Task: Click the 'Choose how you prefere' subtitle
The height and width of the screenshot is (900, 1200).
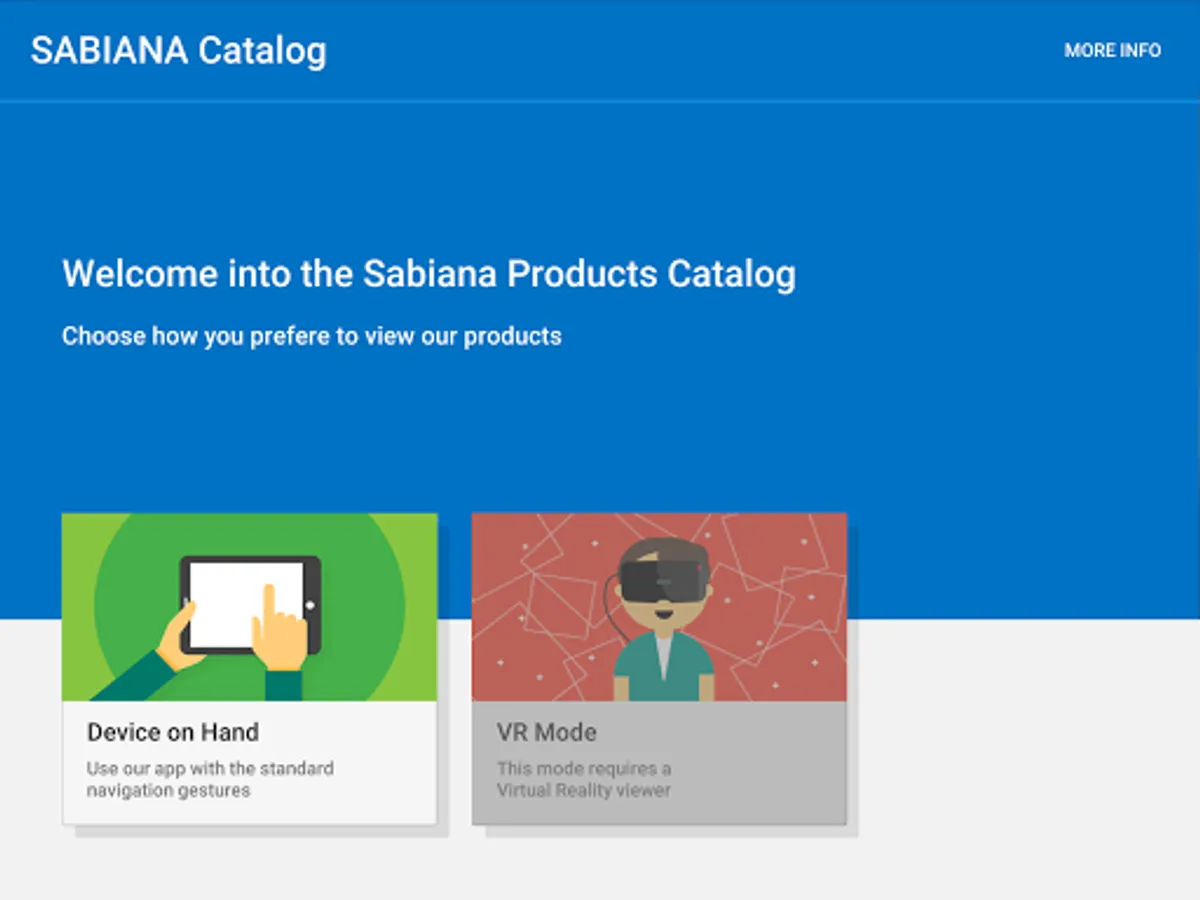Action: point(311,336)
